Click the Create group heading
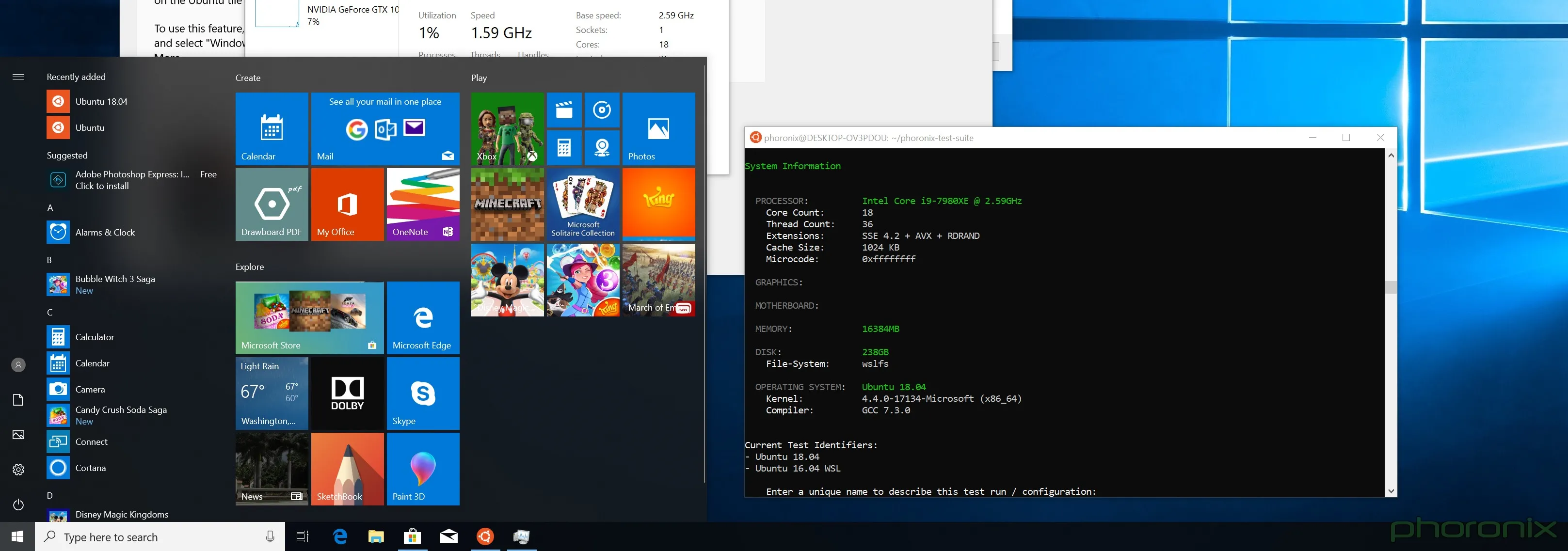Screen dimensions: 1568x551 248,78
